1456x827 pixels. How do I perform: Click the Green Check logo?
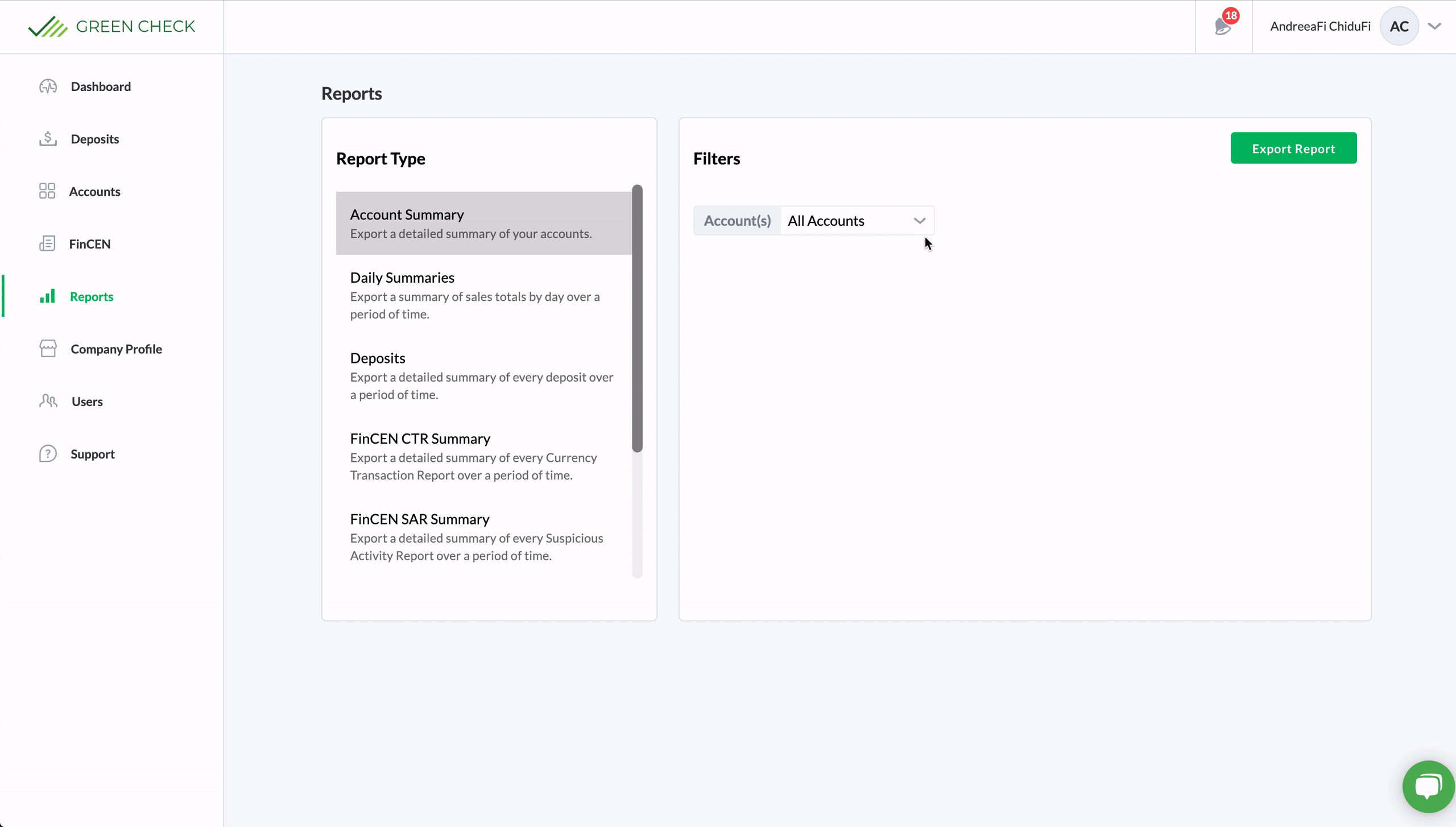click(111, 26)
